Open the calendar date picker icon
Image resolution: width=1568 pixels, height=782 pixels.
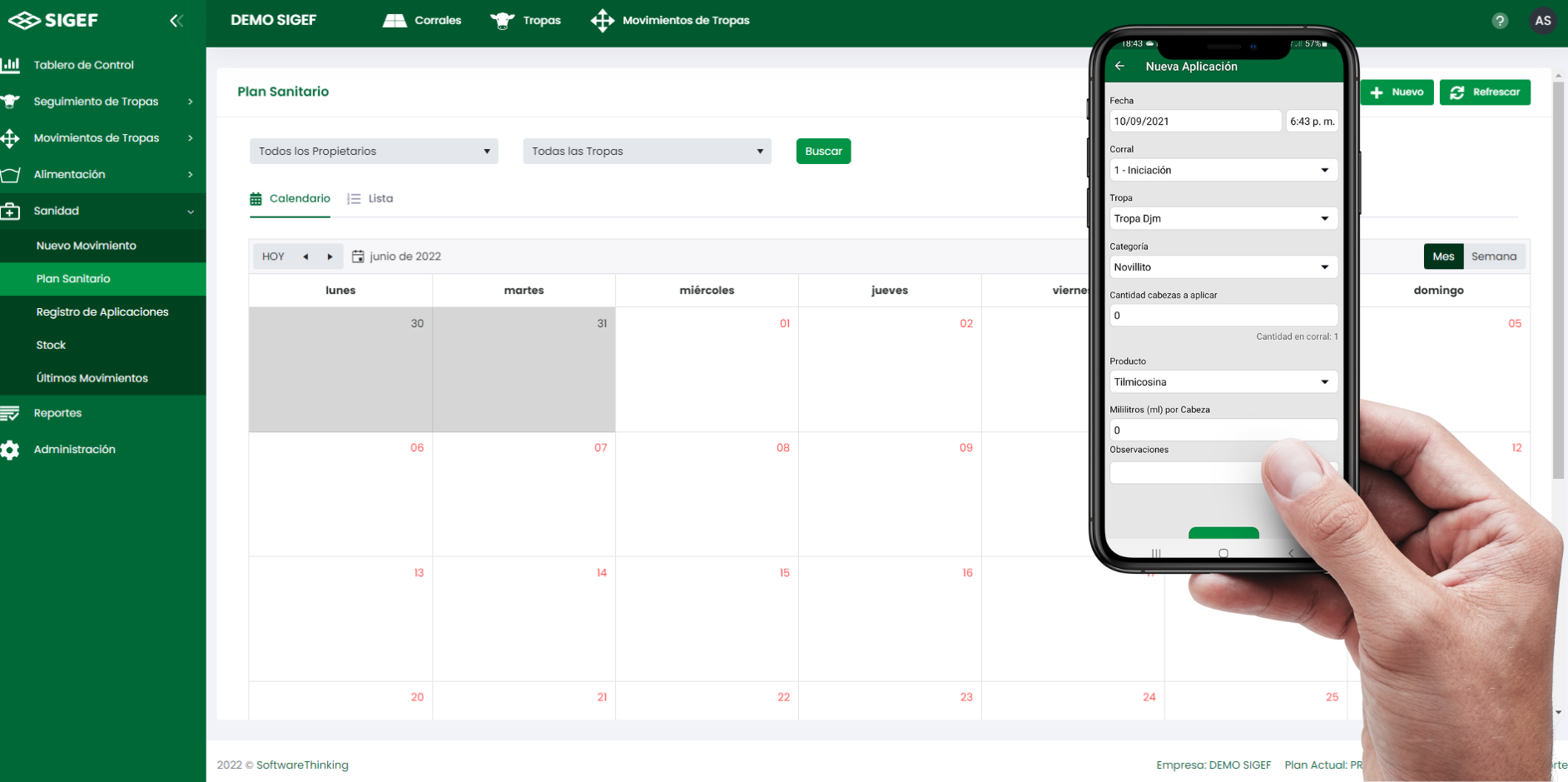(x=358, y=257)
